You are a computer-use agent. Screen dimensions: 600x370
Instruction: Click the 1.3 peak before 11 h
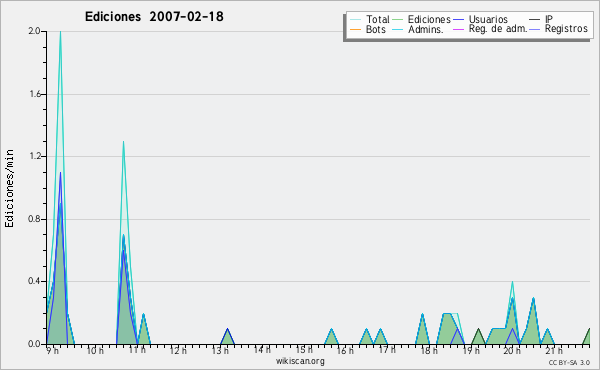[x=123, y=142]
